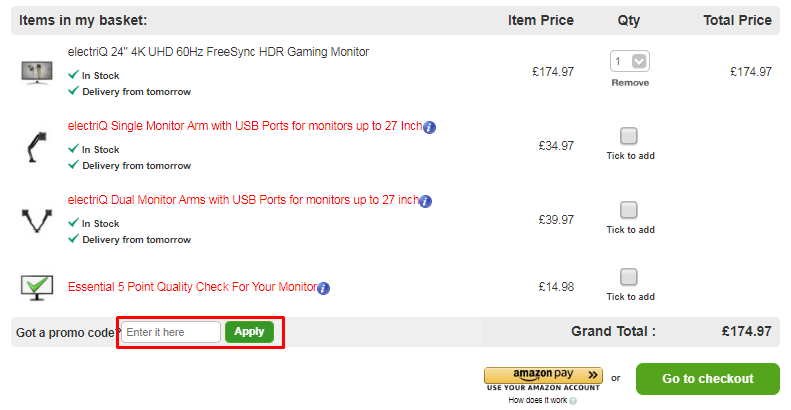Tick checkbox to add 5 Point Quality Check
This screenshot has height=410, width=791.
click(629, 277)
